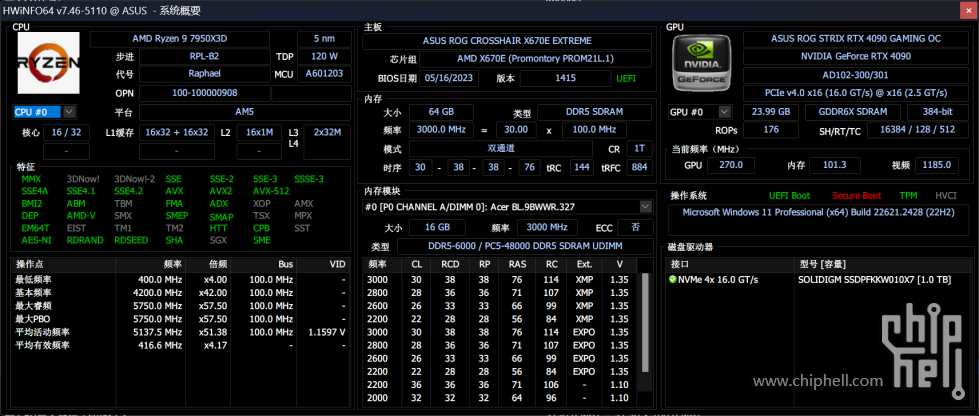
Task: Click the AMD Ryzen logo image
Action: 48,62
